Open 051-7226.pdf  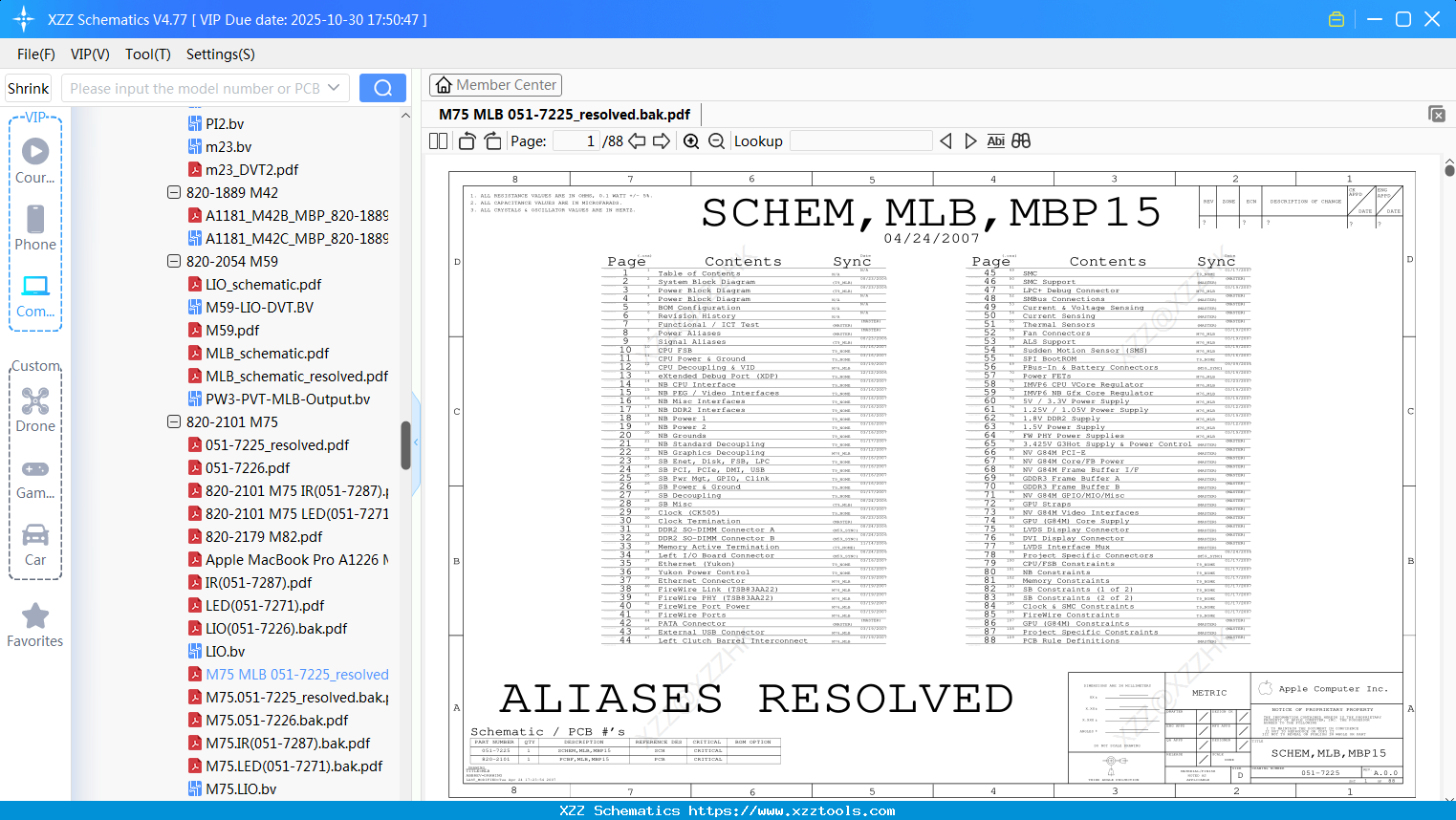248,467
